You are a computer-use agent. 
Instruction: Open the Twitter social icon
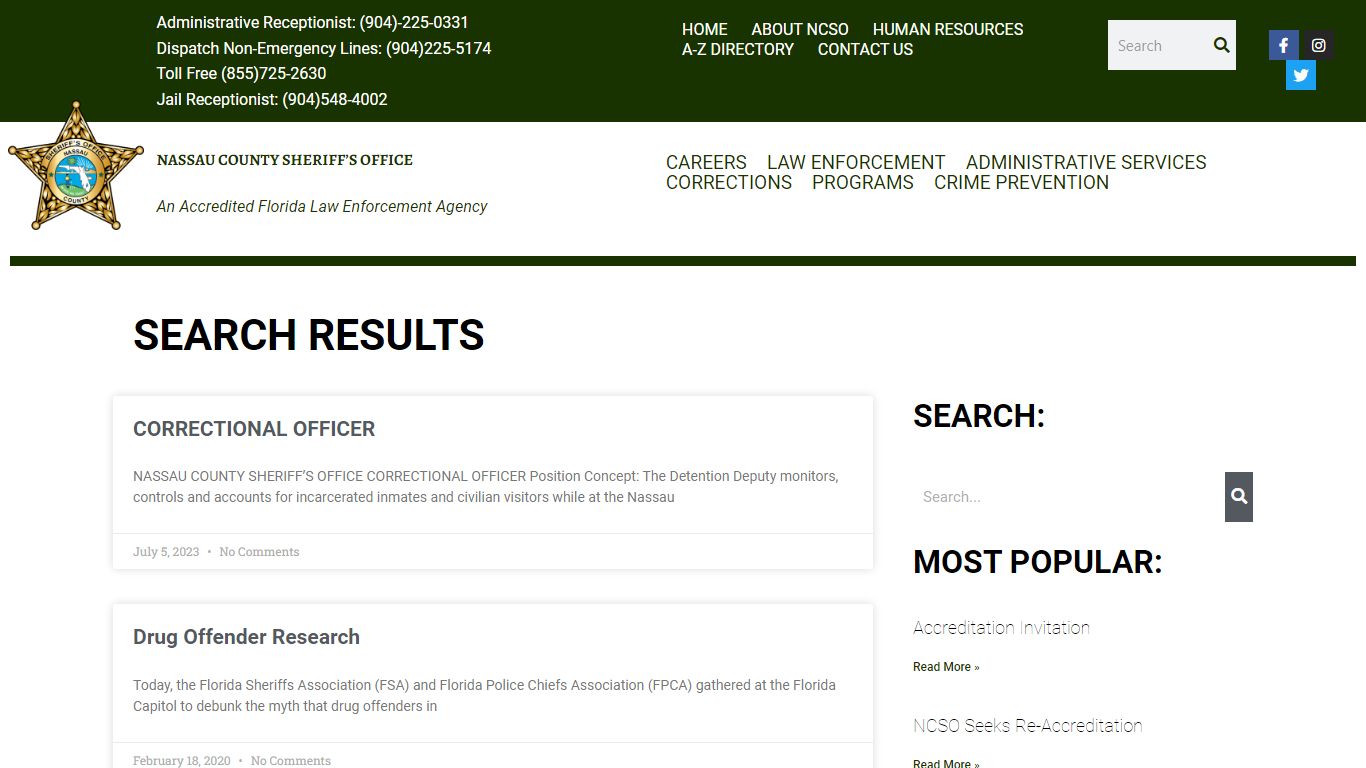click(1301, 75)
